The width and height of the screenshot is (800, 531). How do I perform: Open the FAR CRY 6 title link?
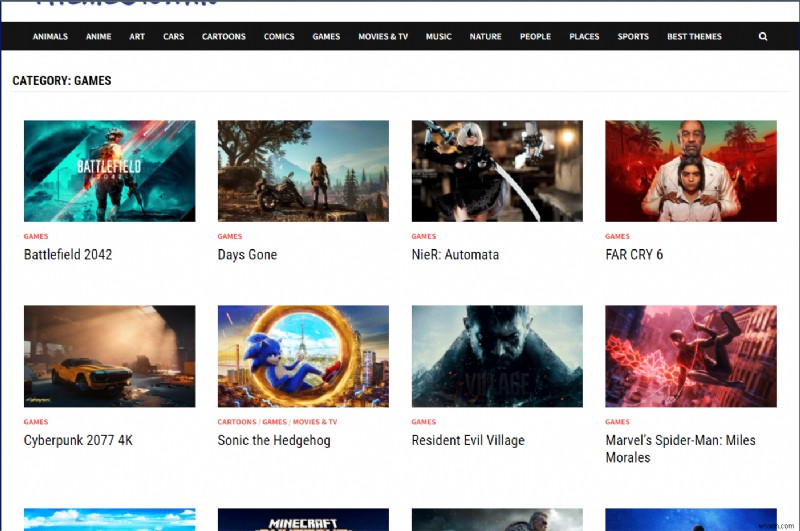click(634, 255)
